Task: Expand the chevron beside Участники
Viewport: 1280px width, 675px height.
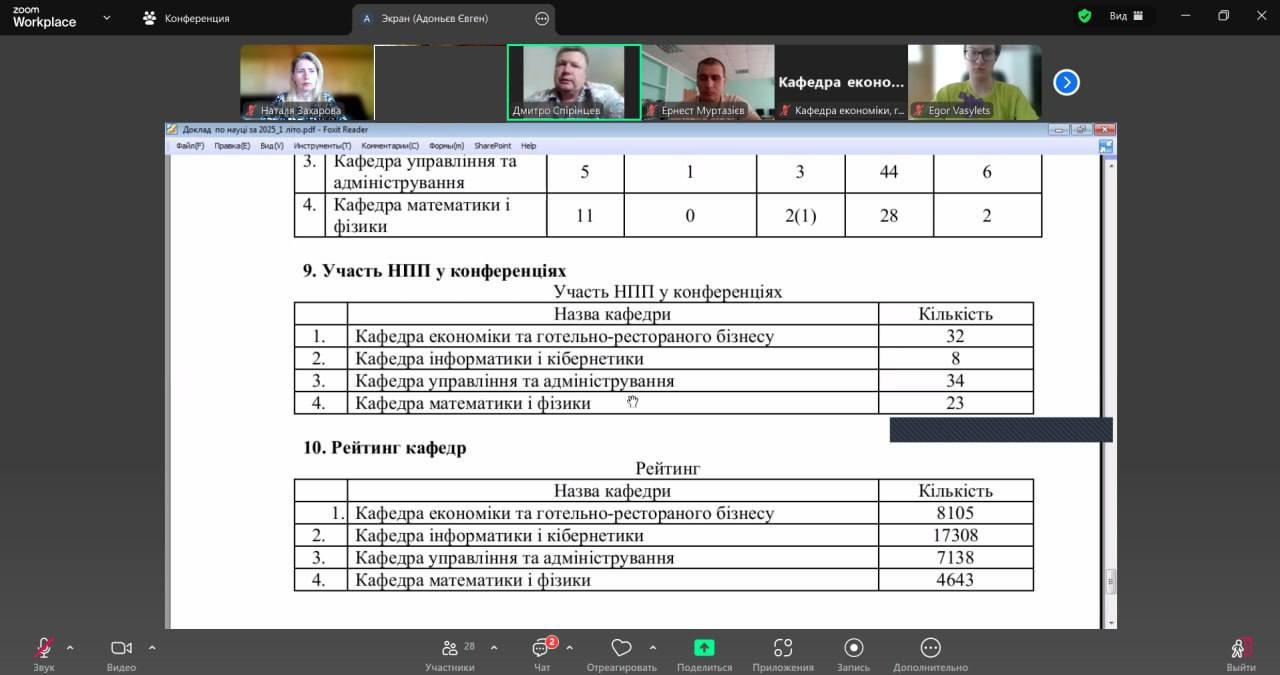Action: click(493, 647)
